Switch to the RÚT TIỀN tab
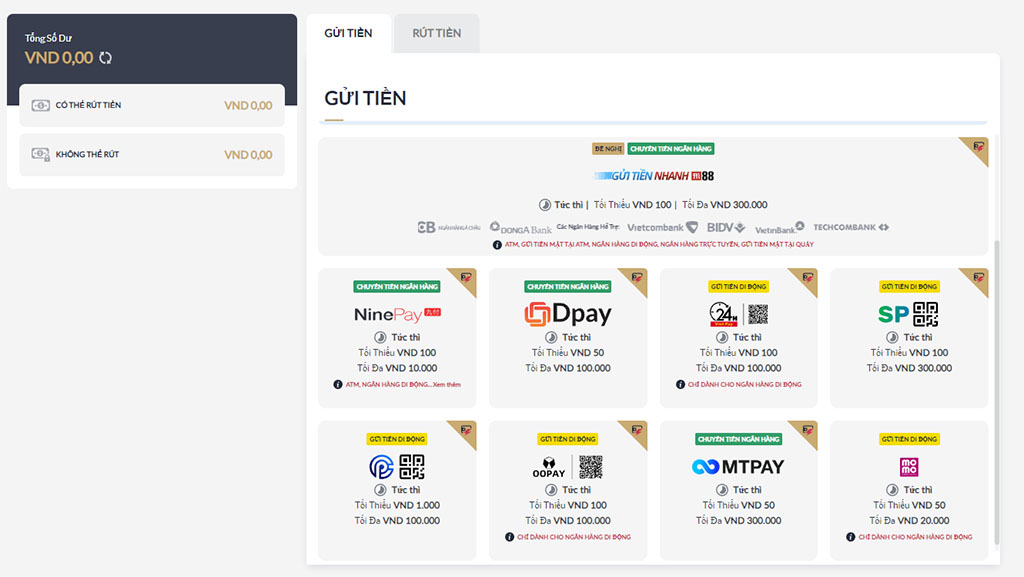Viewport: 1024px width, 577px height. 436,33
